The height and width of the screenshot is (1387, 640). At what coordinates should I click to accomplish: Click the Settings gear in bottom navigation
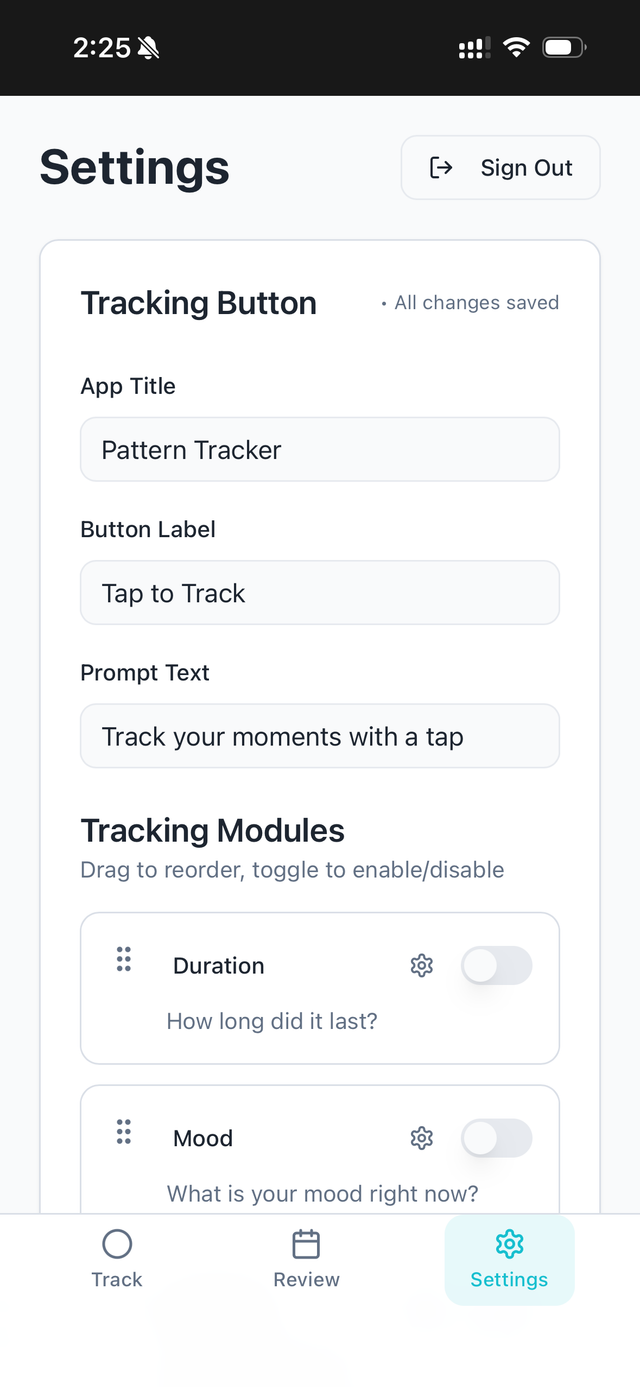pyautogui.click(x=509, y=1243)
